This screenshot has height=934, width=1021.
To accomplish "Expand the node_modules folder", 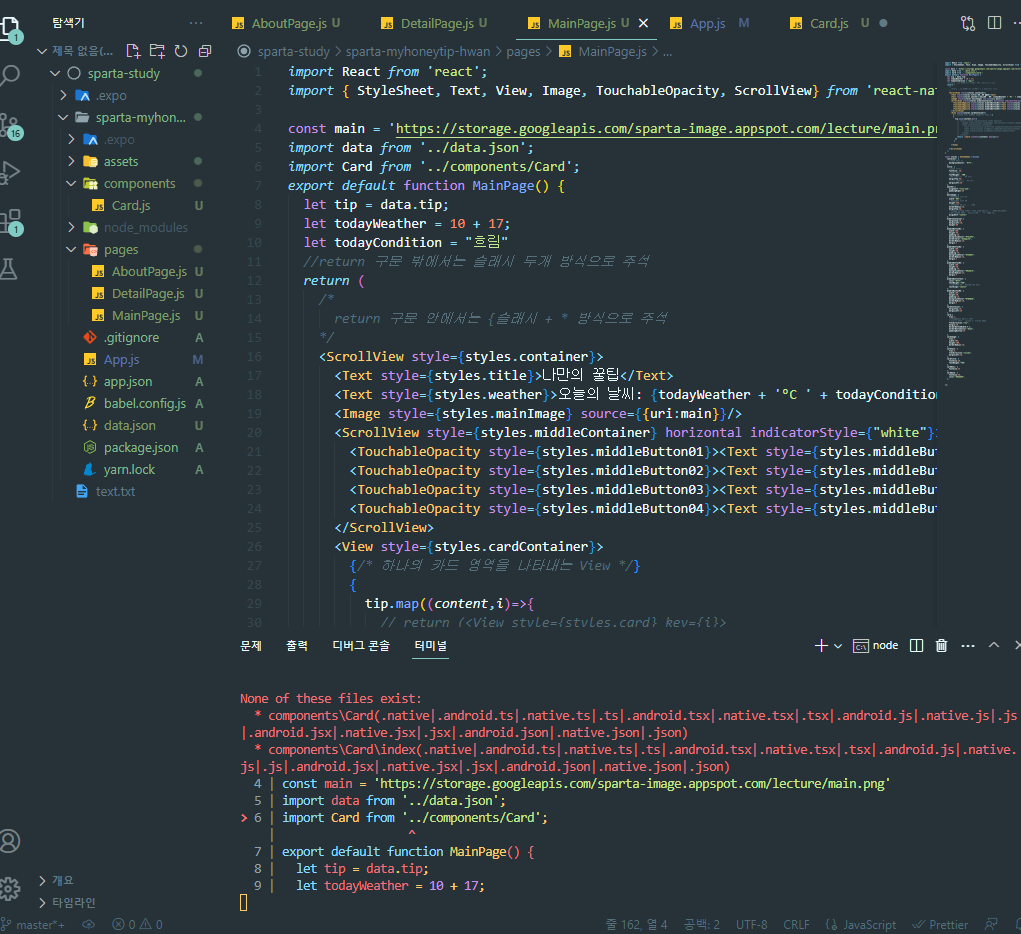I will coord(145,227).
